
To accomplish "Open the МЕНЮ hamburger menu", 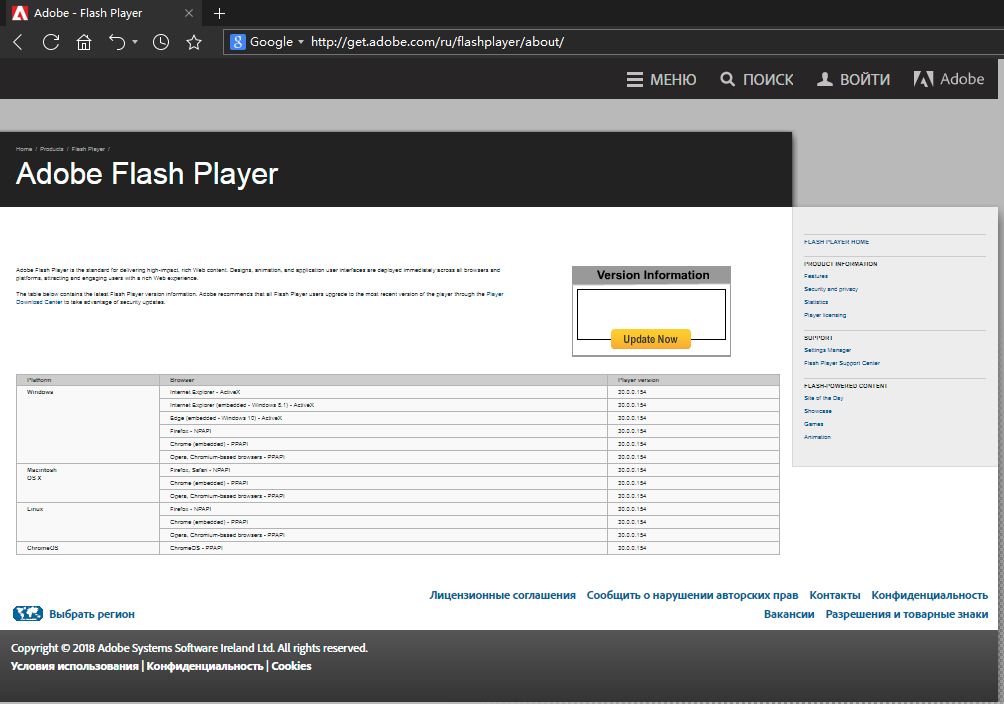I will 661,79.
